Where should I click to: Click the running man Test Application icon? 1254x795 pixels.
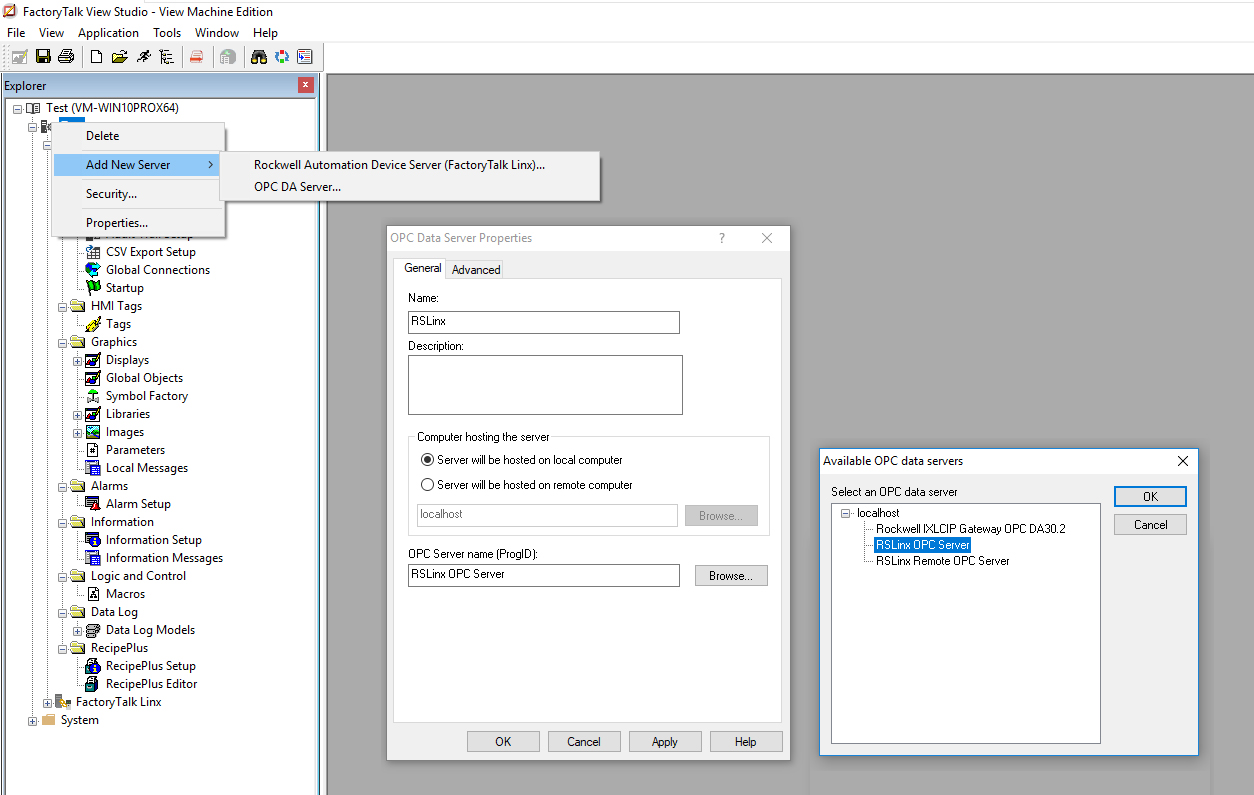click(144, 57)
